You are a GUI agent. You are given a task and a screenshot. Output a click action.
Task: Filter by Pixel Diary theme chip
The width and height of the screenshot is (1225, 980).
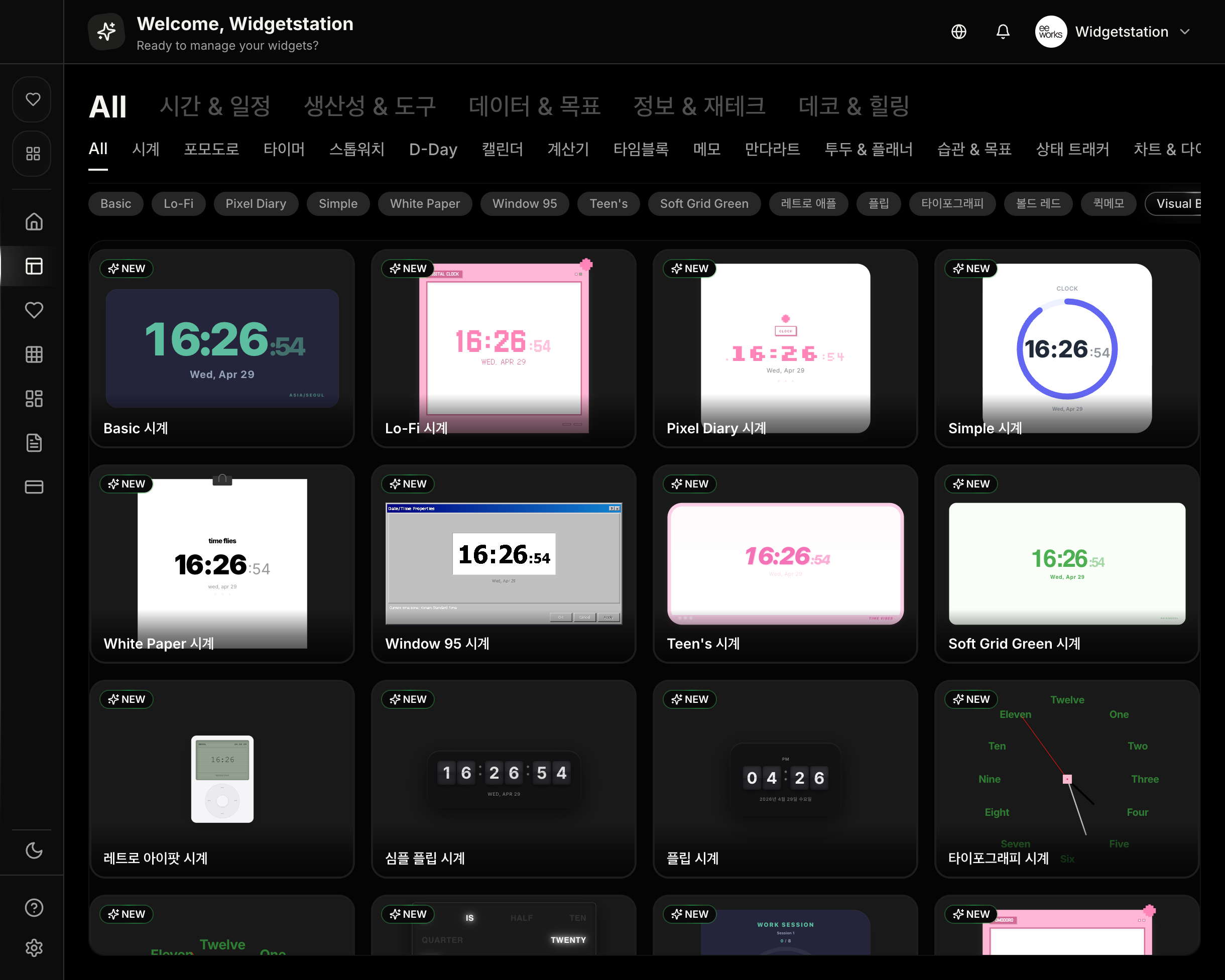click(x=256, y=203)
